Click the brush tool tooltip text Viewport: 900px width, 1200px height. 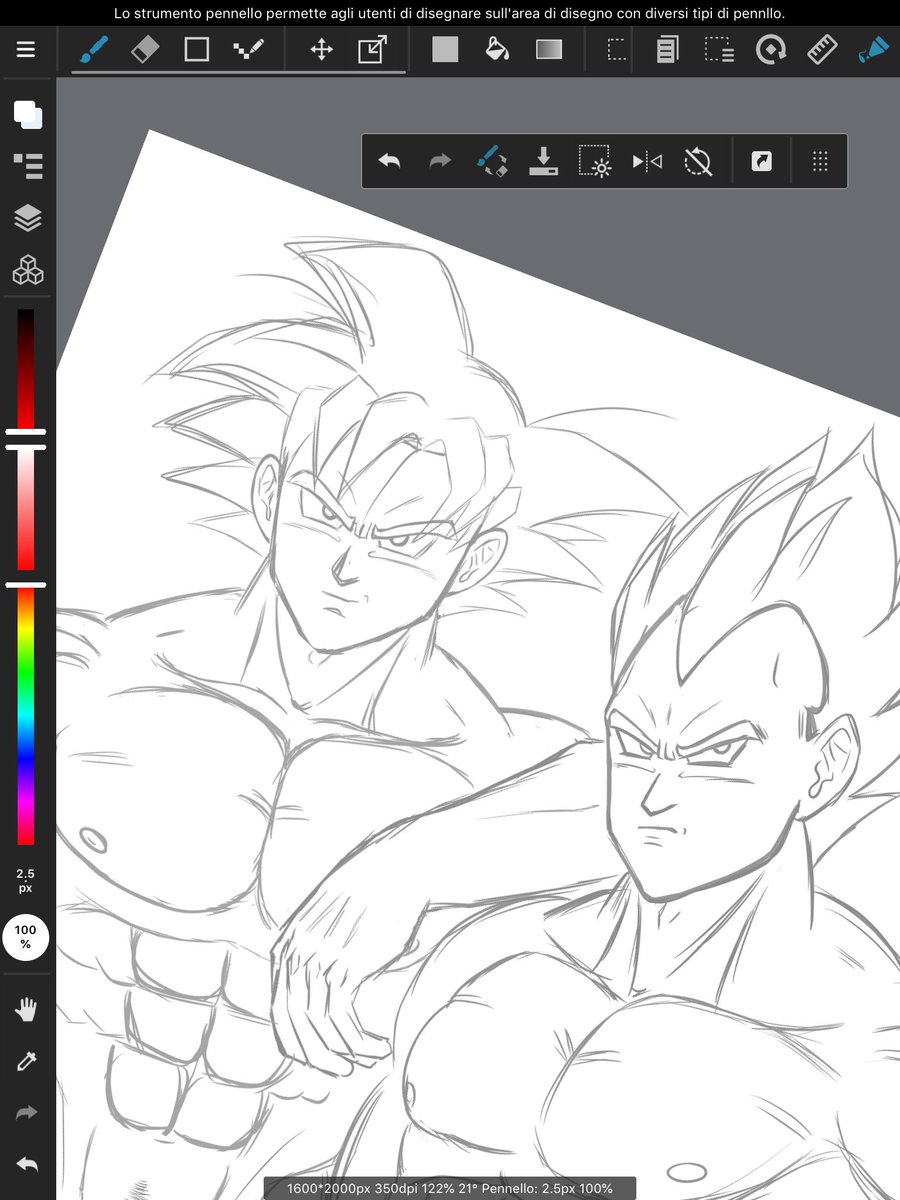click(x=450, y=14)
